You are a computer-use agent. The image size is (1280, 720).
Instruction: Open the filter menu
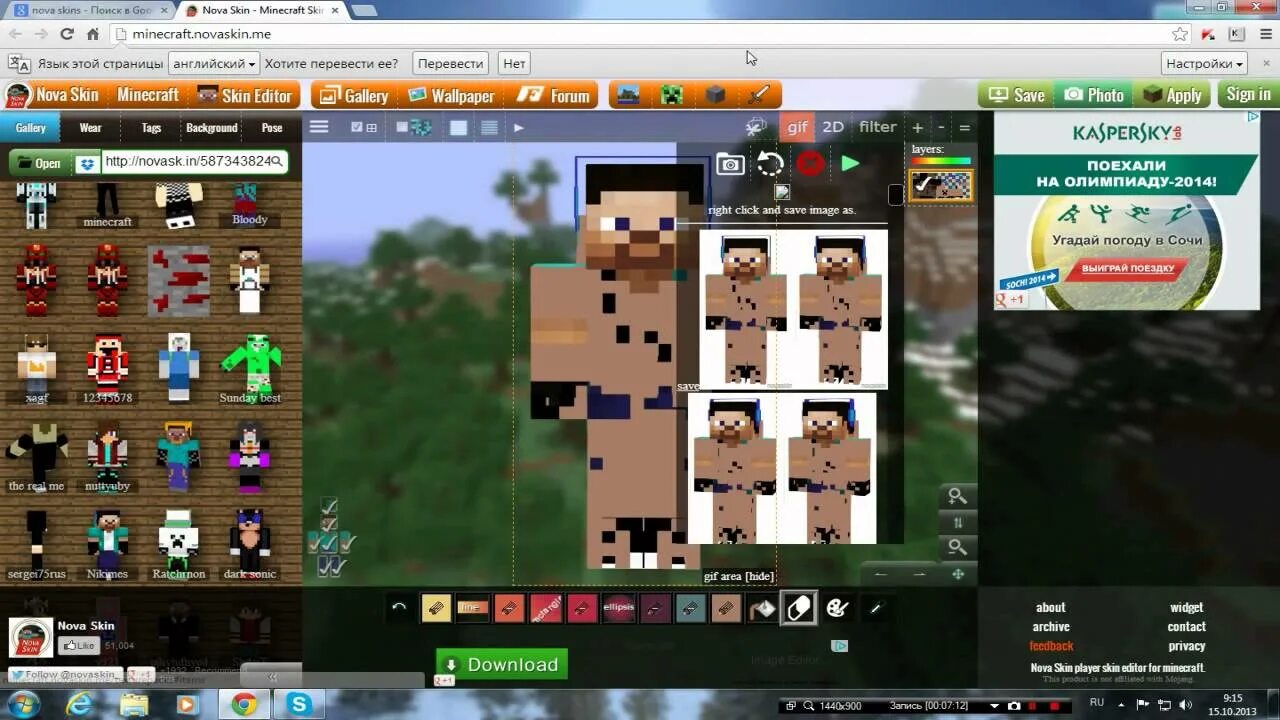877,127
